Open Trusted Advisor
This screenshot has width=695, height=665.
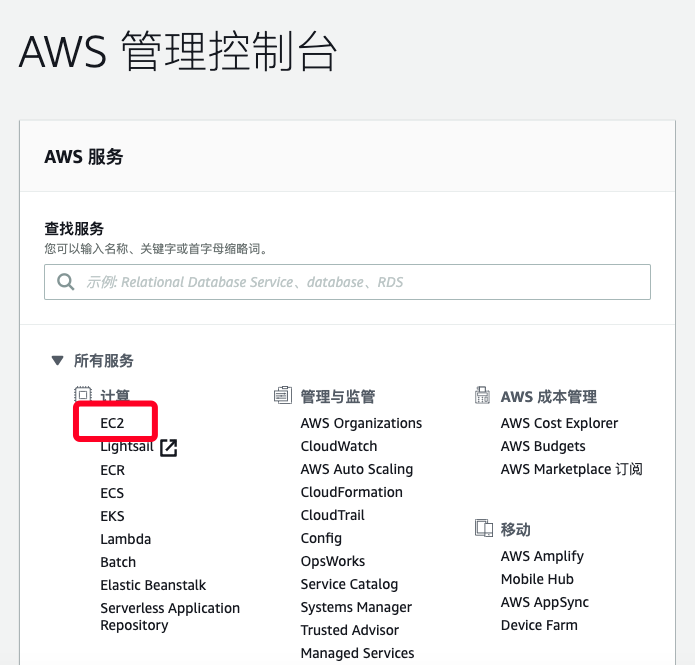coord(350,630)
